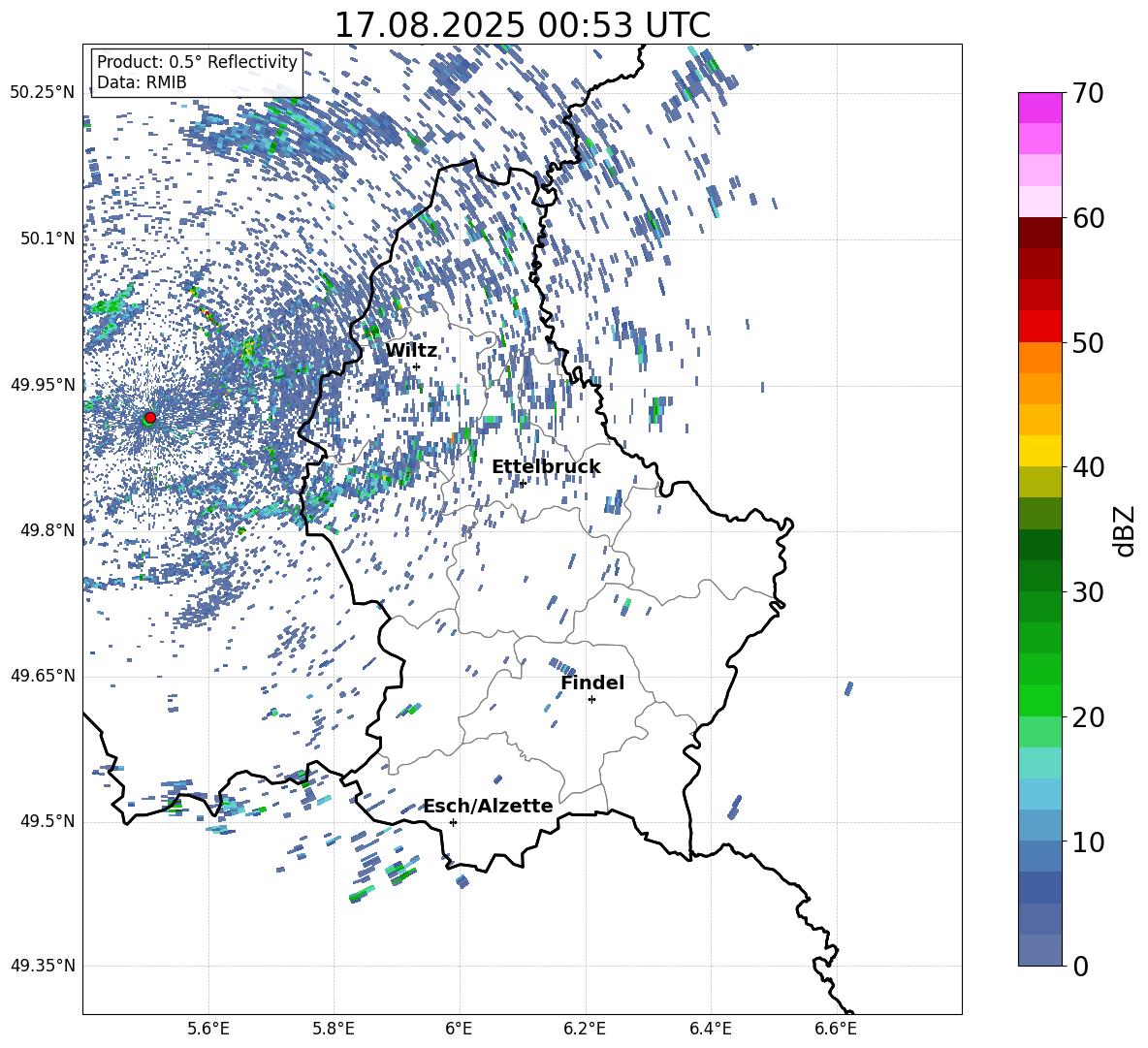Click the latitude label '49.35°N'

click(x=43, y=966)
